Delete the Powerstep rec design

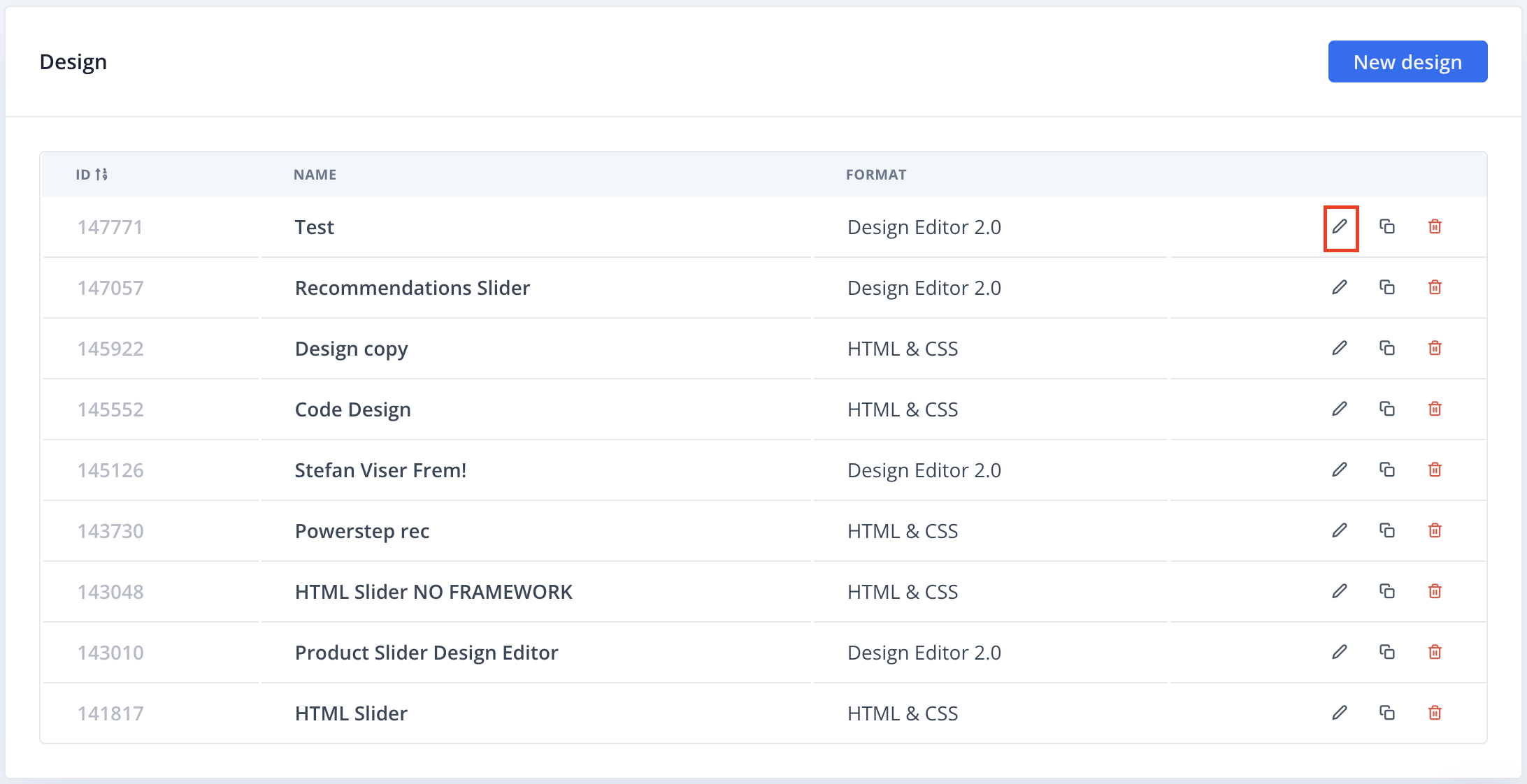(1435, 530)
